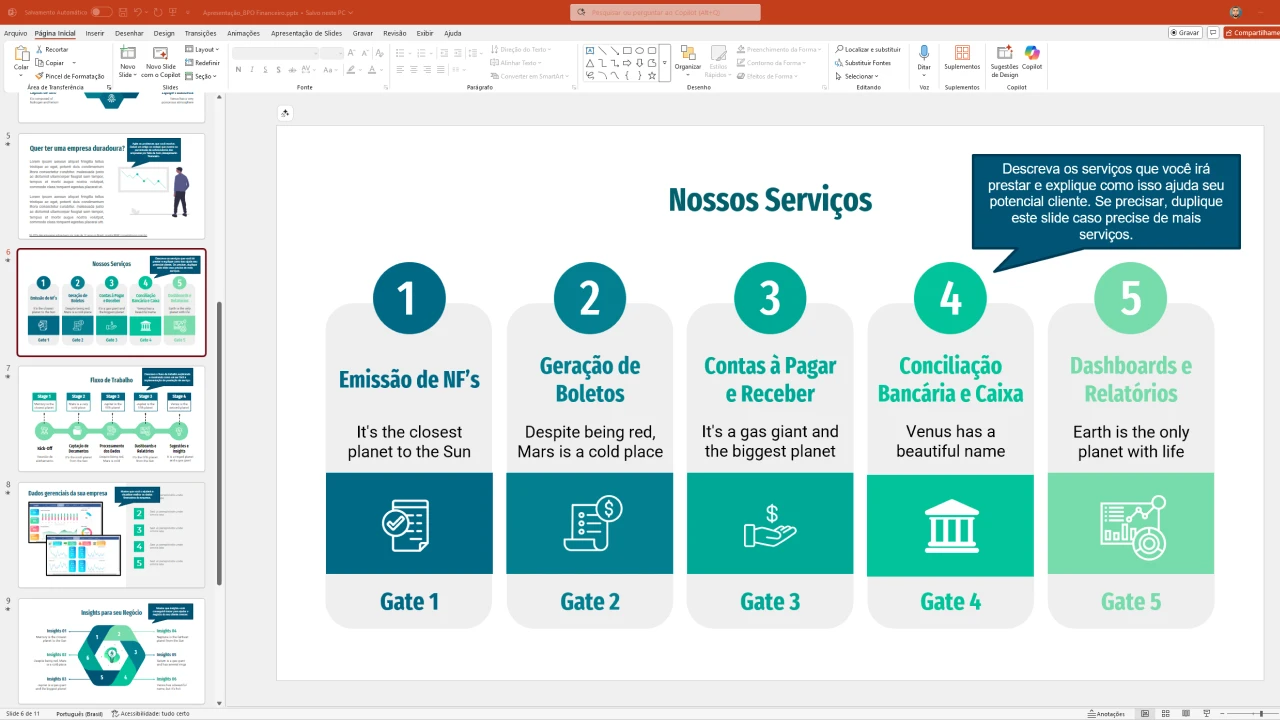Click the Organizar arrange icon
This screenshot has height=720, width=1280.
pos(687,56)
